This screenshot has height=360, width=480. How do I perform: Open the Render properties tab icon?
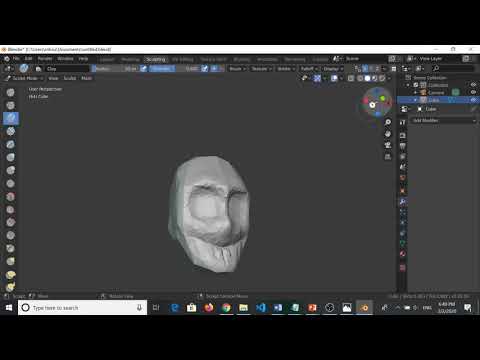[x=403, y=135]
